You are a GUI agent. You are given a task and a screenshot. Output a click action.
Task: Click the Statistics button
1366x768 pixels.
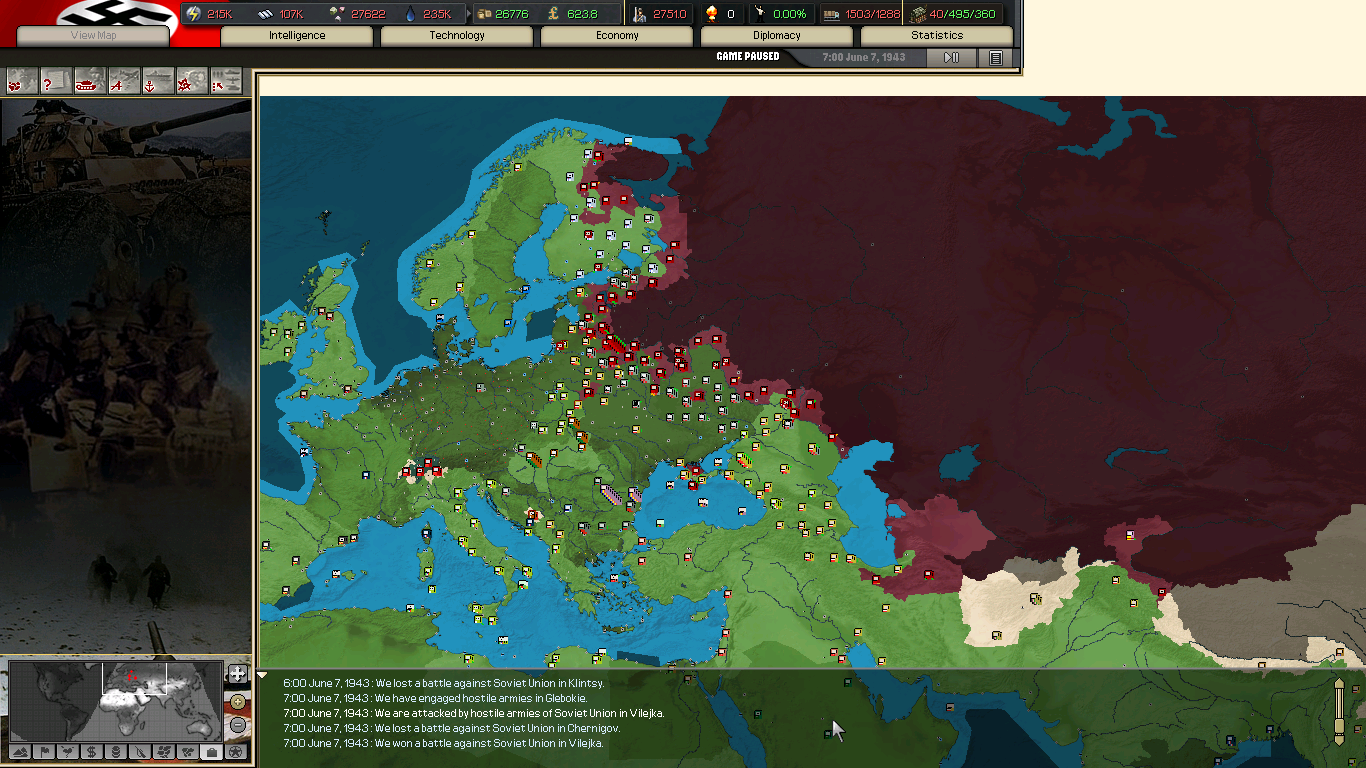tap(937, 36)
